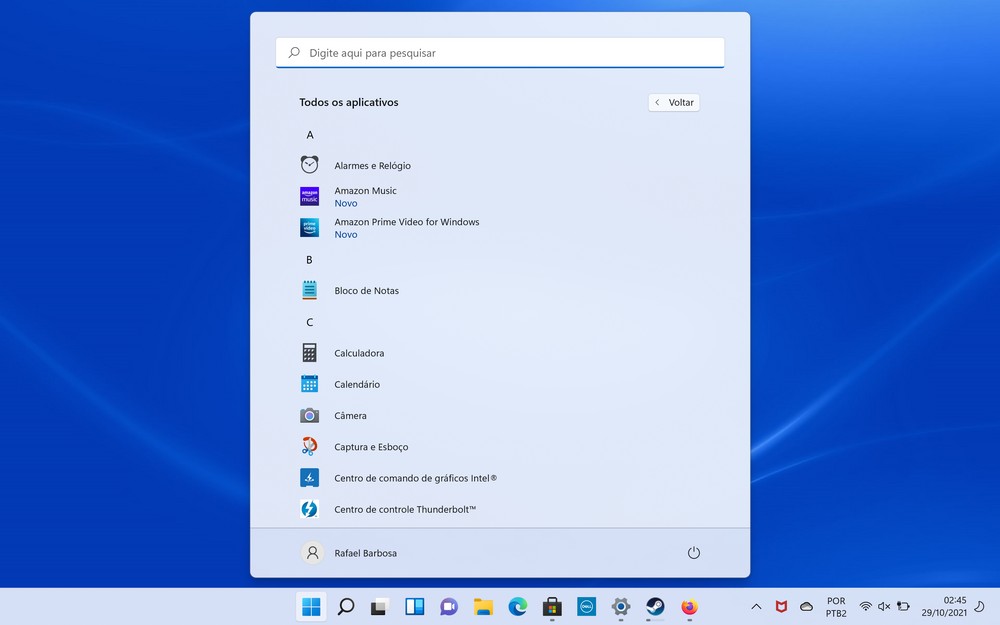Viewport: 1000px width, 625px height.
Task: Click the search field in Start menu
Action: point(500,53)
